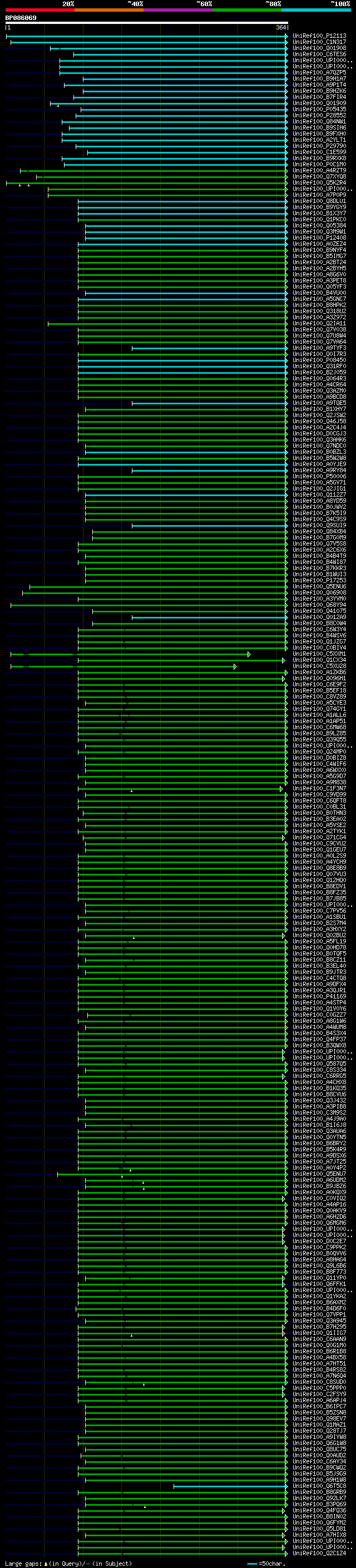Image resolution: width=356 pixels, height=1568 pixels.
Task: Open hit UniRef100_C6TES6
Action: [319, 54]
